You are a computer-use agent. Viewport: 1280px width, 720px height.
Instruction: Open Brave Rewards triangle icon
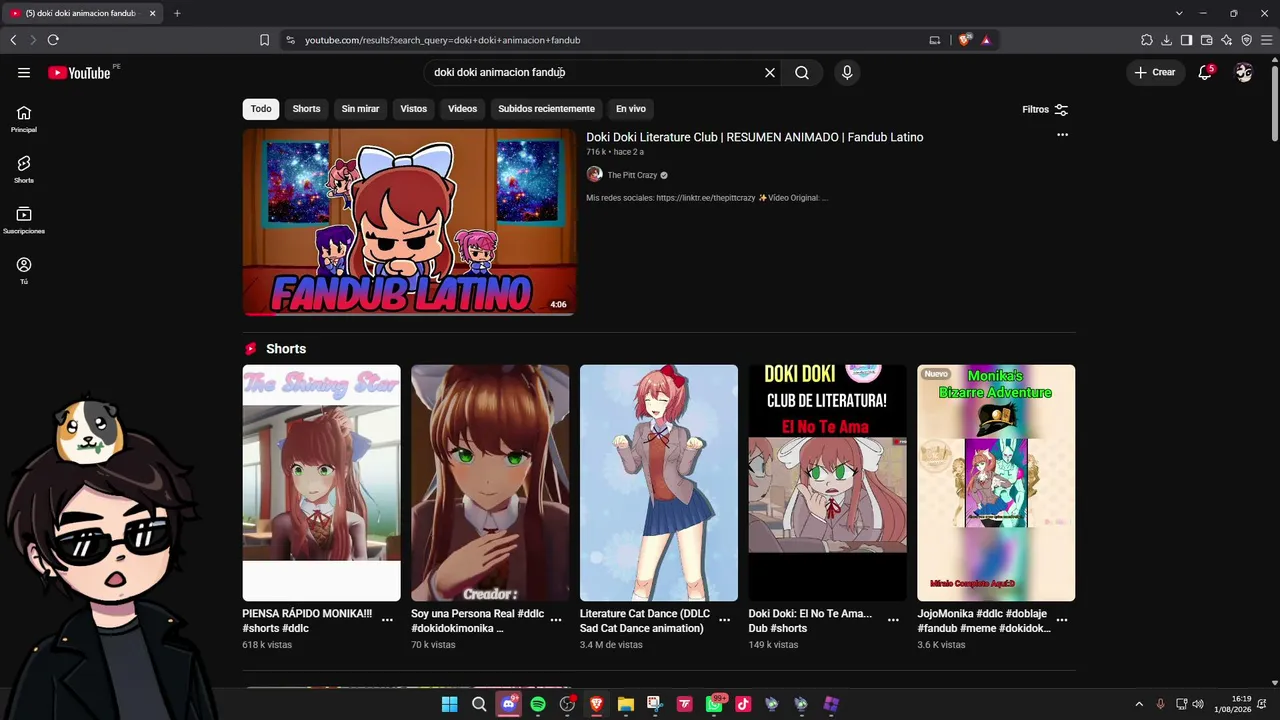point(986,40)
